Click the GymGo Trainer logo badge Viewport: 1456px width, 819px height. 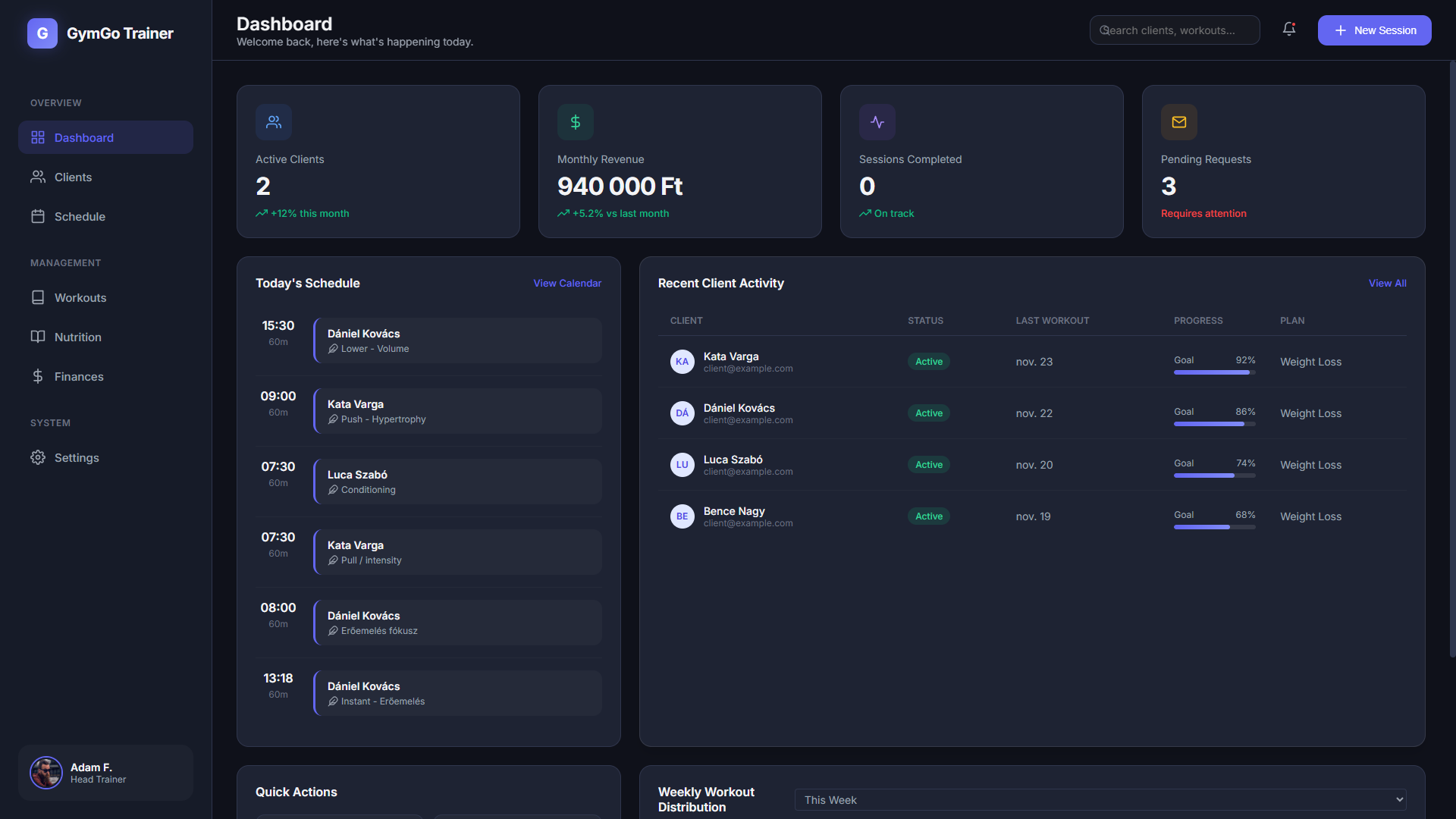42,33
